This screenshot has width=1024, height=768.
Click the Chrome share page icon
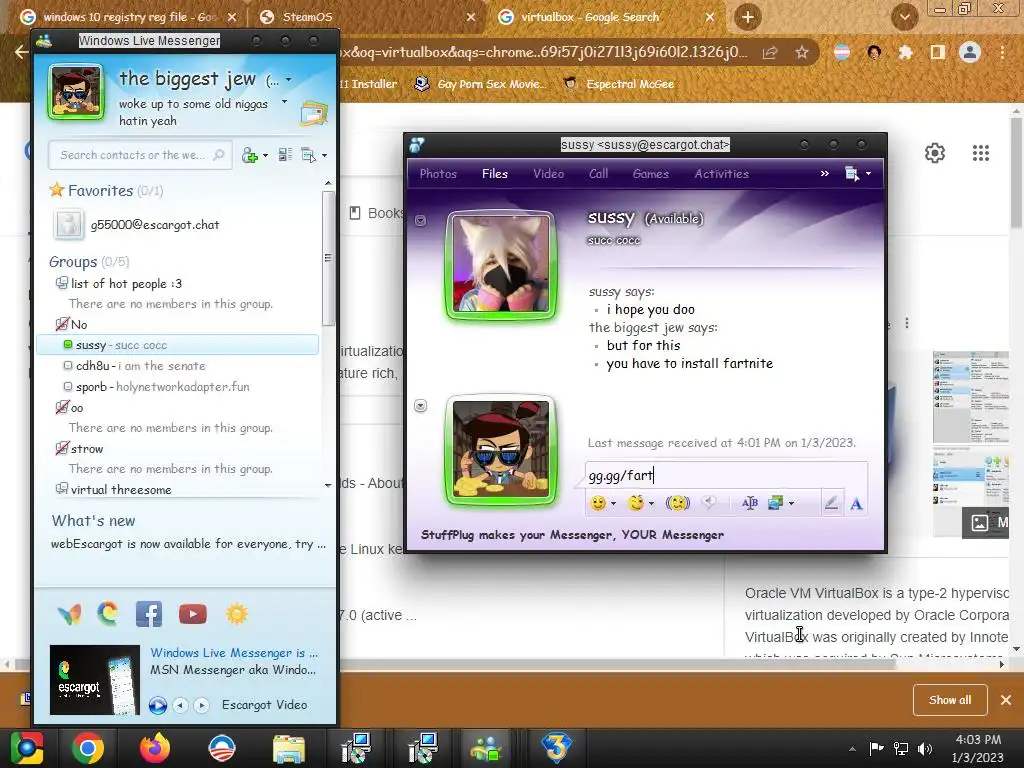pyautogui.click(x=770, y=52)
